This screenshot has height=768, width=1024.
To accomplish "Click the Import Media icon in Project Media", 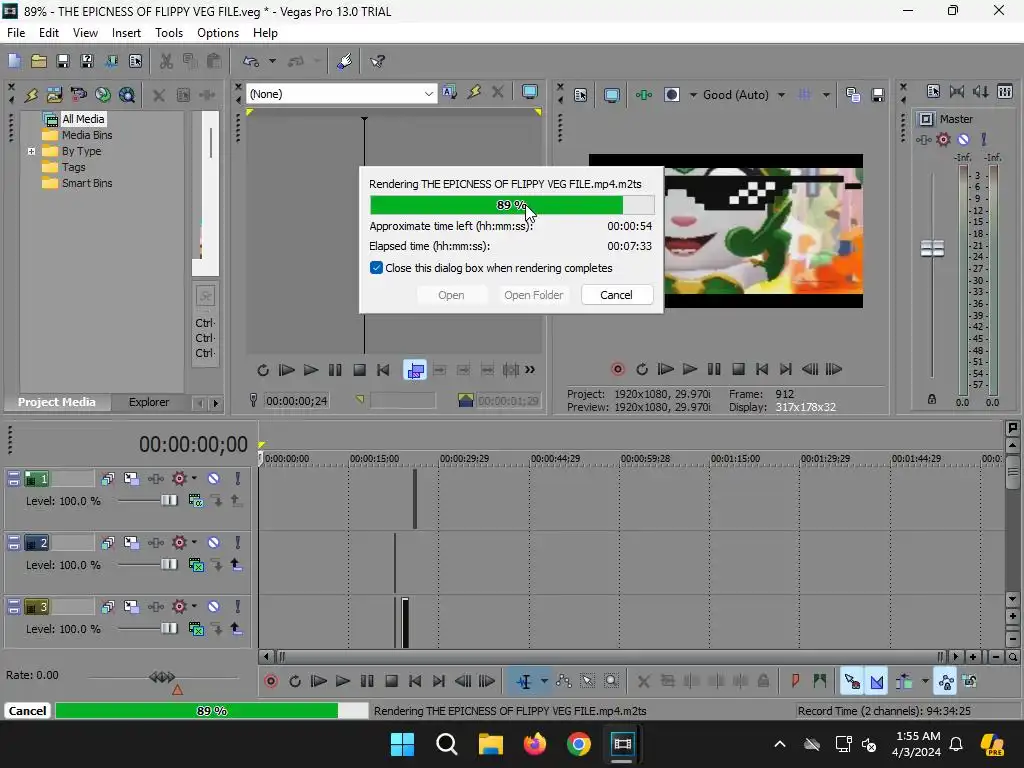I will [x=54, y=95].
